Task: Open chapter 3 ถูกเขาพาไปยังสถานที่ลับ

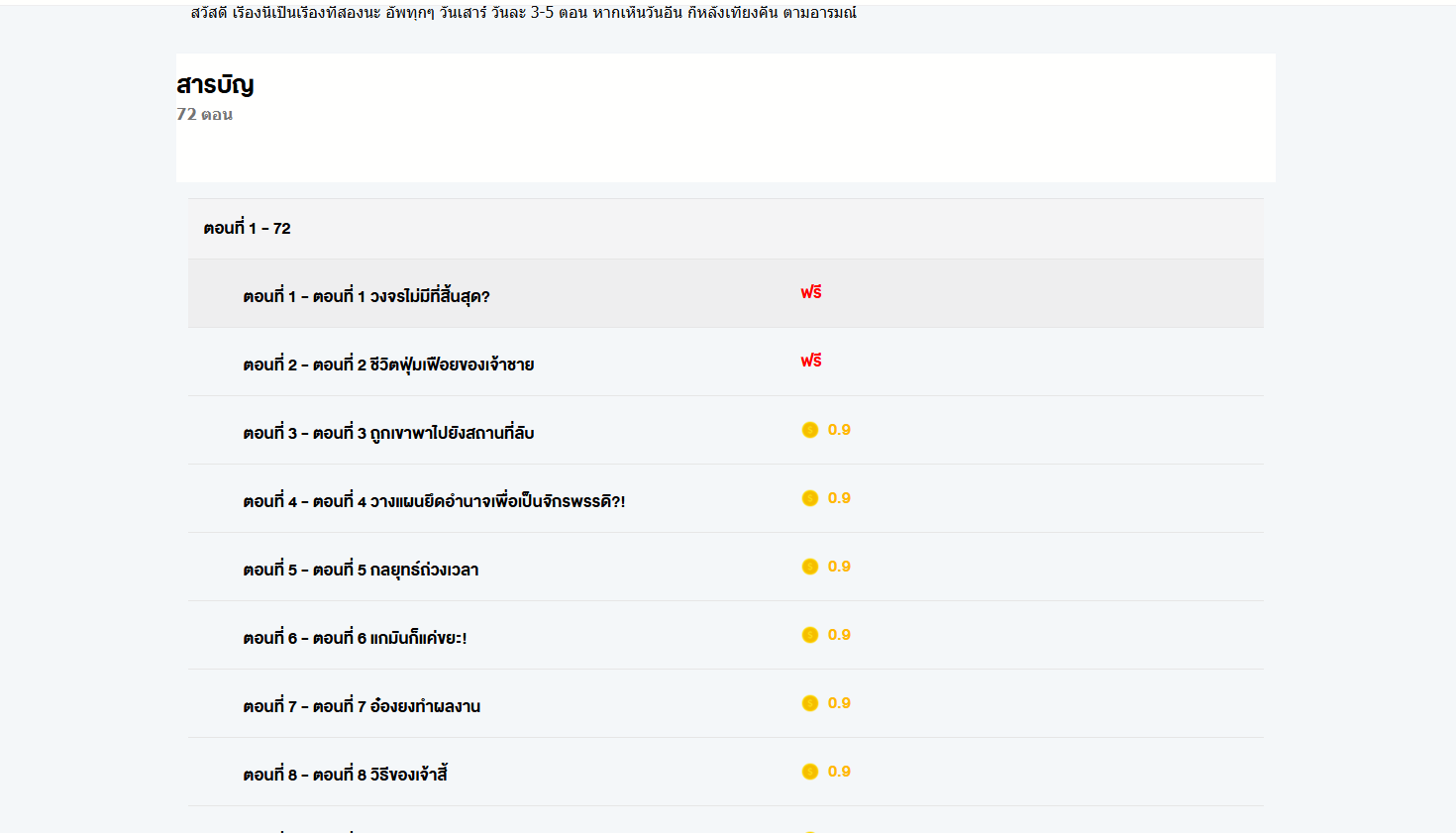Action: pos(388,433)
